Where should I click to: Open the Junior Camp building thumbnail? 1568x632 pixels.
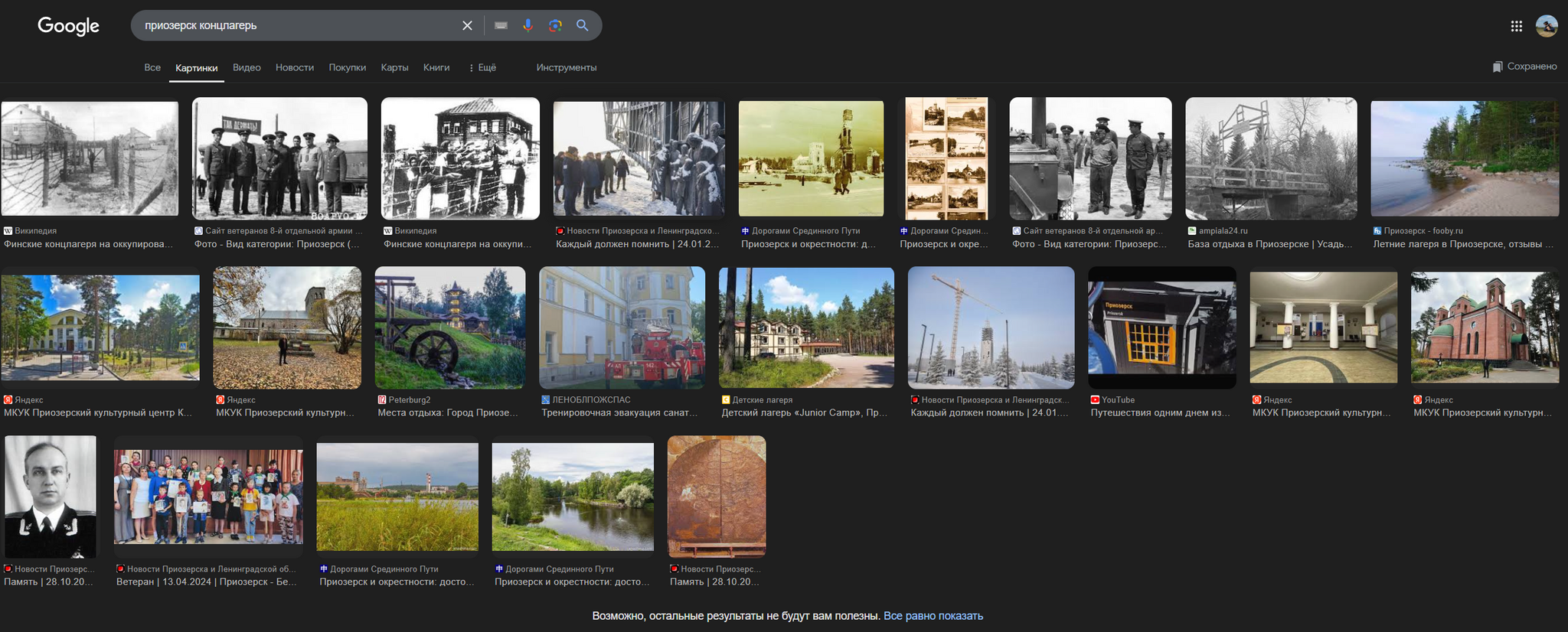(x=806, y=327)
